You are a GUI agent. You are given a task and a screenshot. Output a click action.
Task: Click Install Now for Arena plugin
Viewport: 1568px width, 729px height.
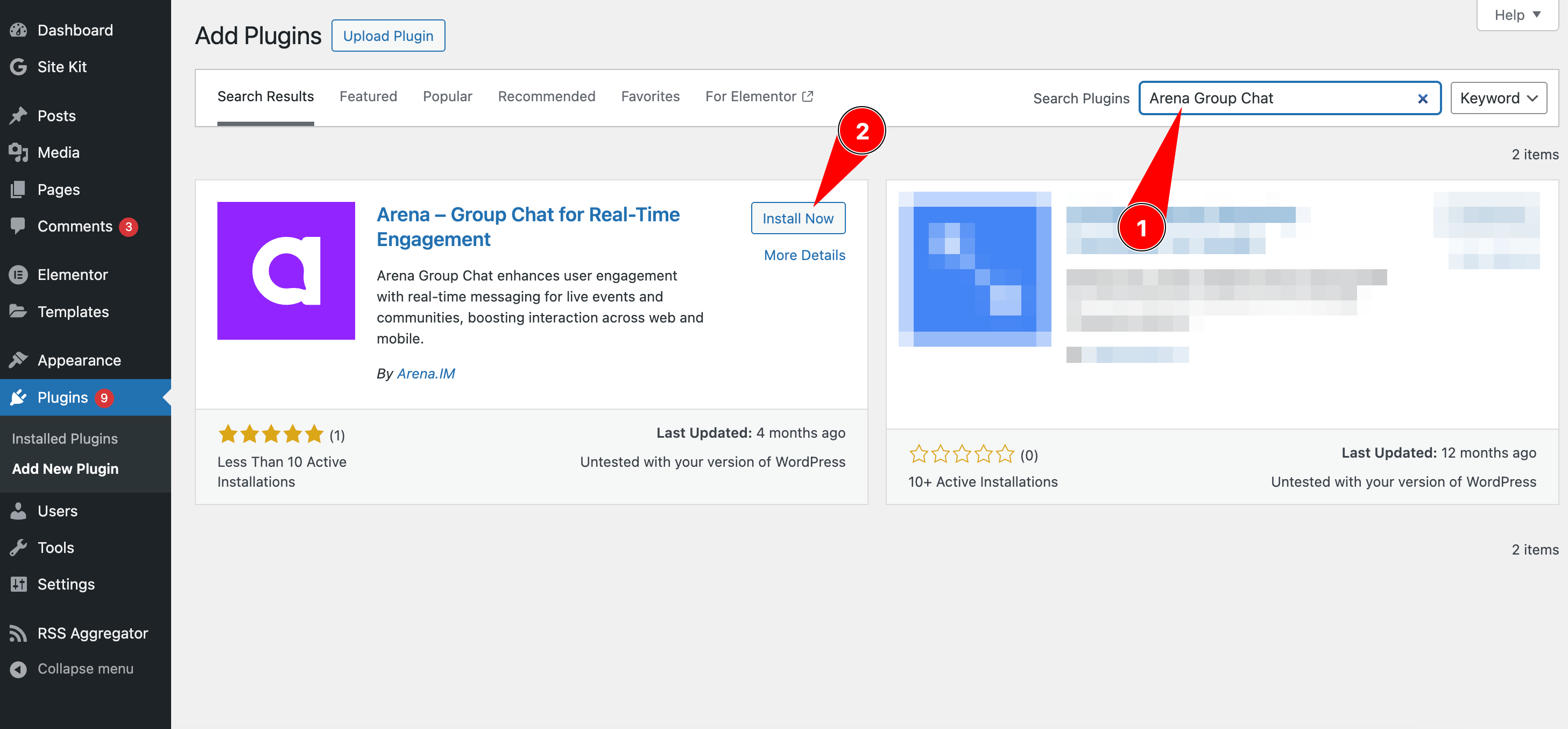coord(797,218)
